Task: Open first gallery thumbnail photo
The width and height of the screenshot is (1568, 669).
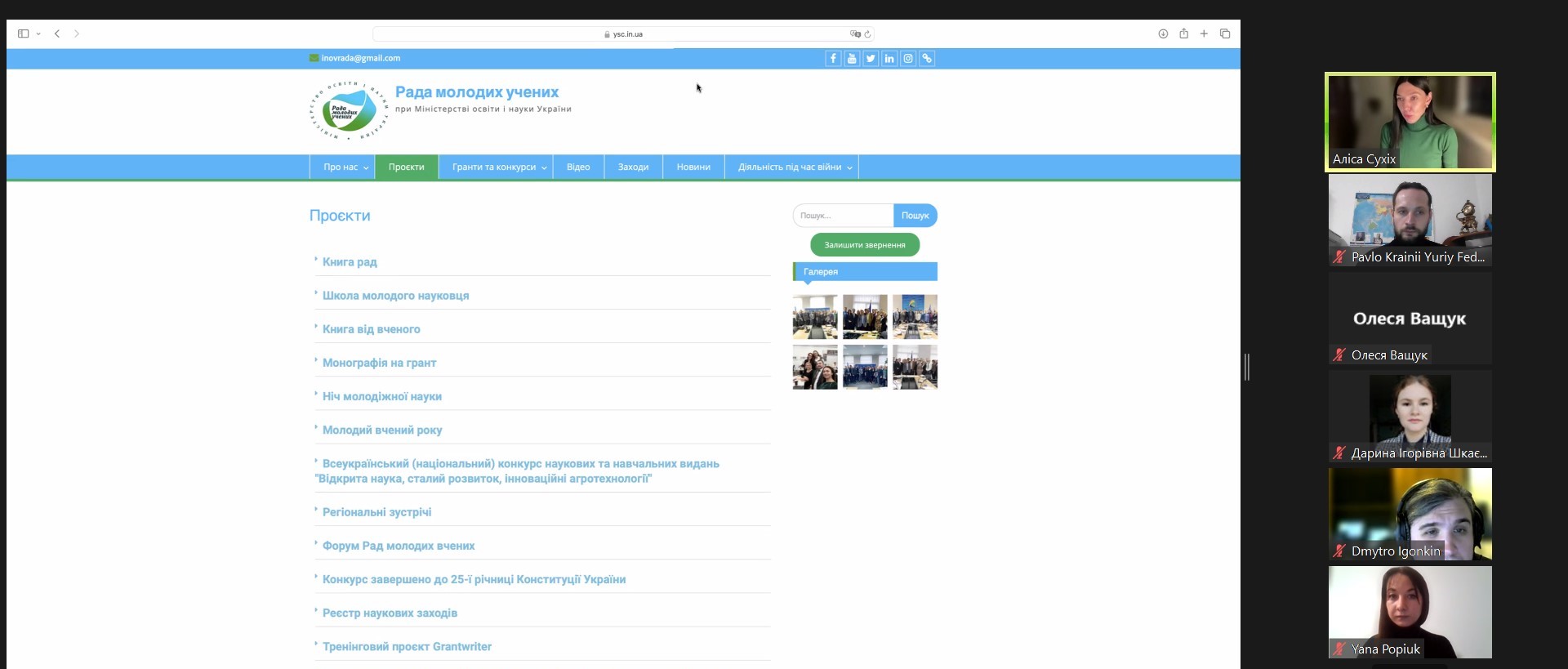Action: click(815, 317)
